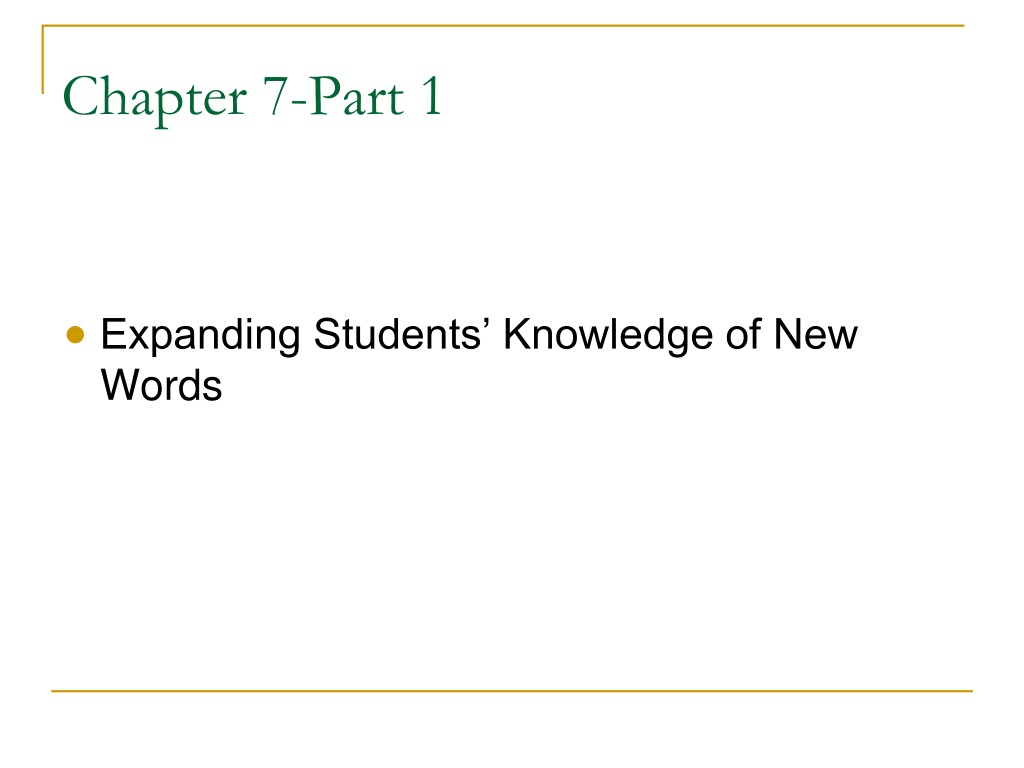The image size is (1024, 768).
Task: Select the word 'Words' on second line
Action: (x=161, y=385)
